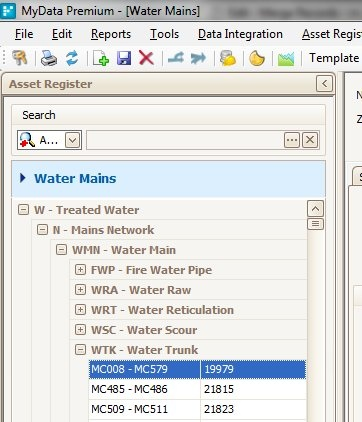Delete record with red X icon
Image resolution: width=362 pixels, height=422 pixels.
[x=146, y=58]
